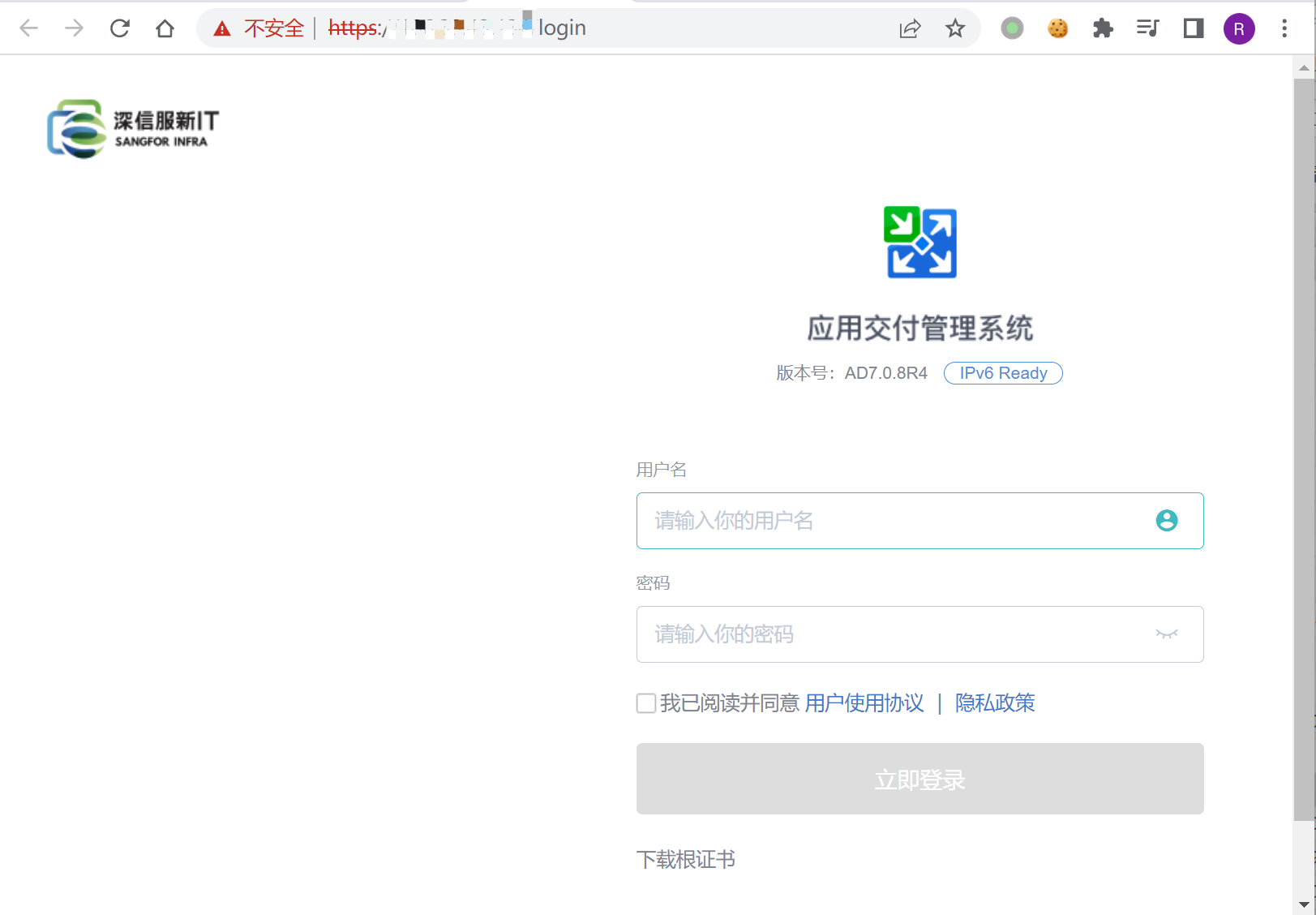Screen dimensions: 1316x915
Task: Click the username input field
Action: coord(892,521)
